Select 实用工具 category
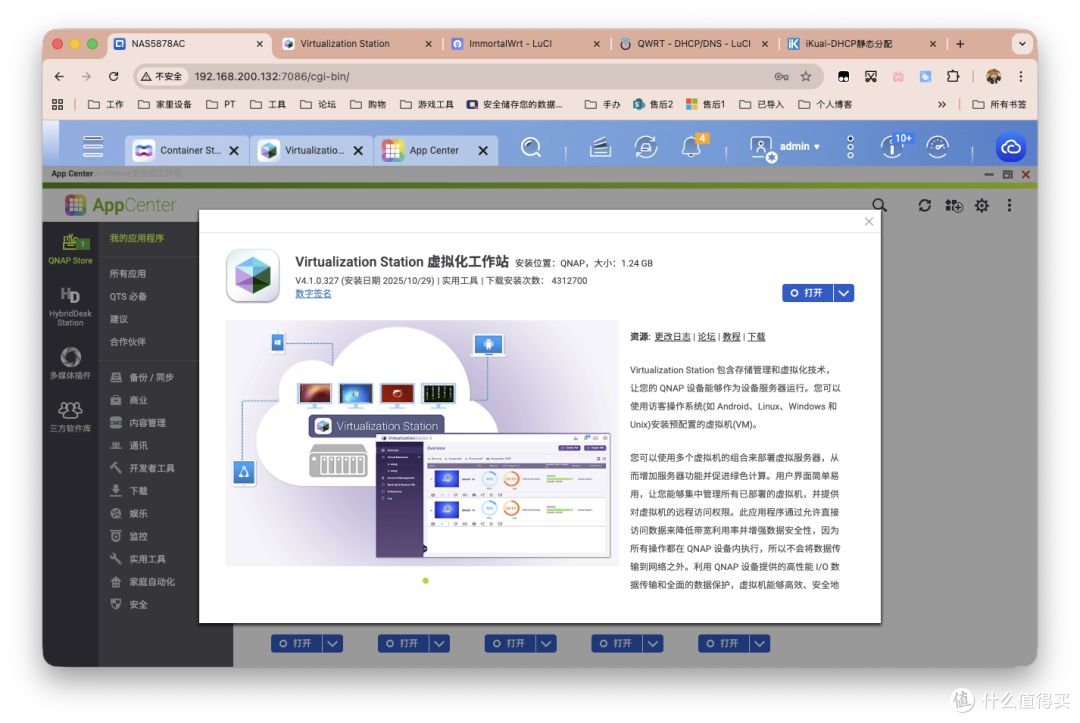Screen dimensions: 1080x723 (138, 559)
